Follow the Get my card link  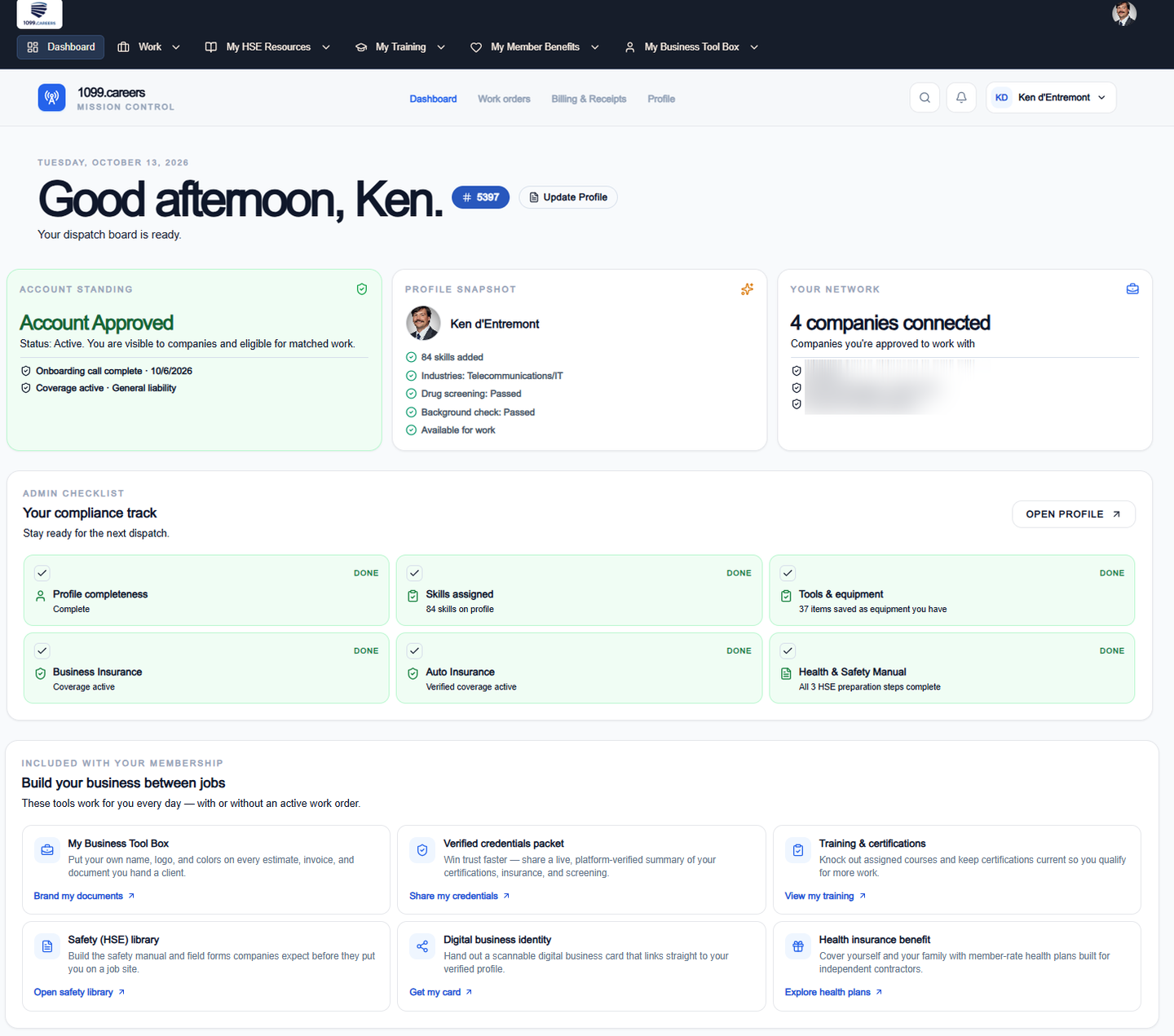tap(440, 992)
